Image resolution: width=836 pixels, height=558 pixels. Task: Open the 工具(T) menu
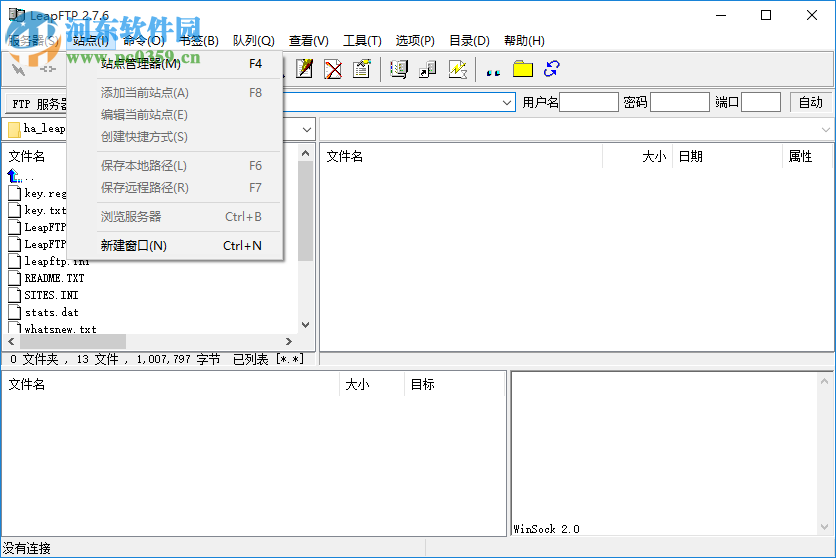[x=363, y=41]
